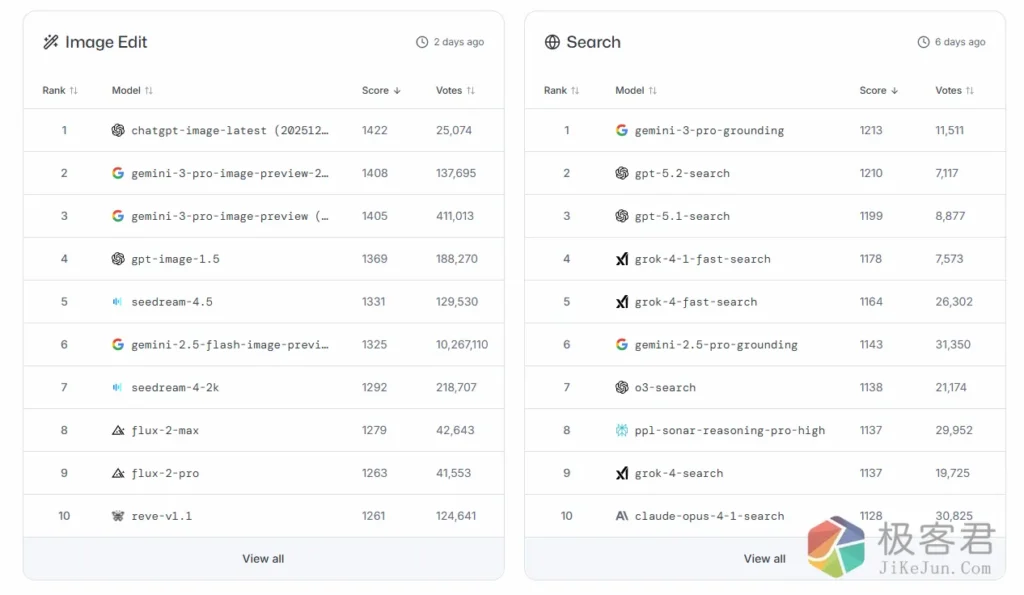Open View all in Image Edit panel
Image resolution: width=1024 pixels, height=595 pixels.
[263, 559]
